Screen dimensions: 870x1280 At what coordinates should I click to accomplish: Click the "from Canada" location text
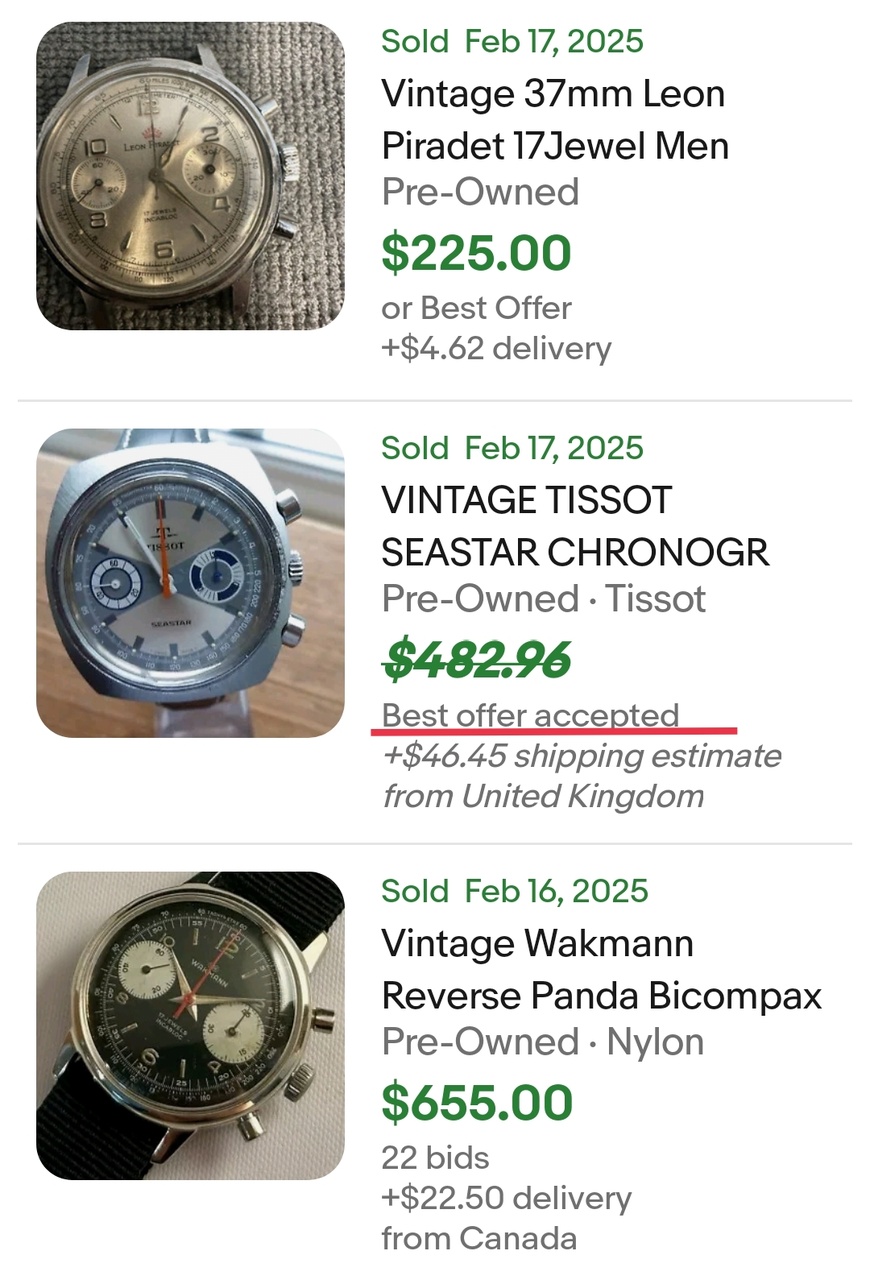(479, 1238)
